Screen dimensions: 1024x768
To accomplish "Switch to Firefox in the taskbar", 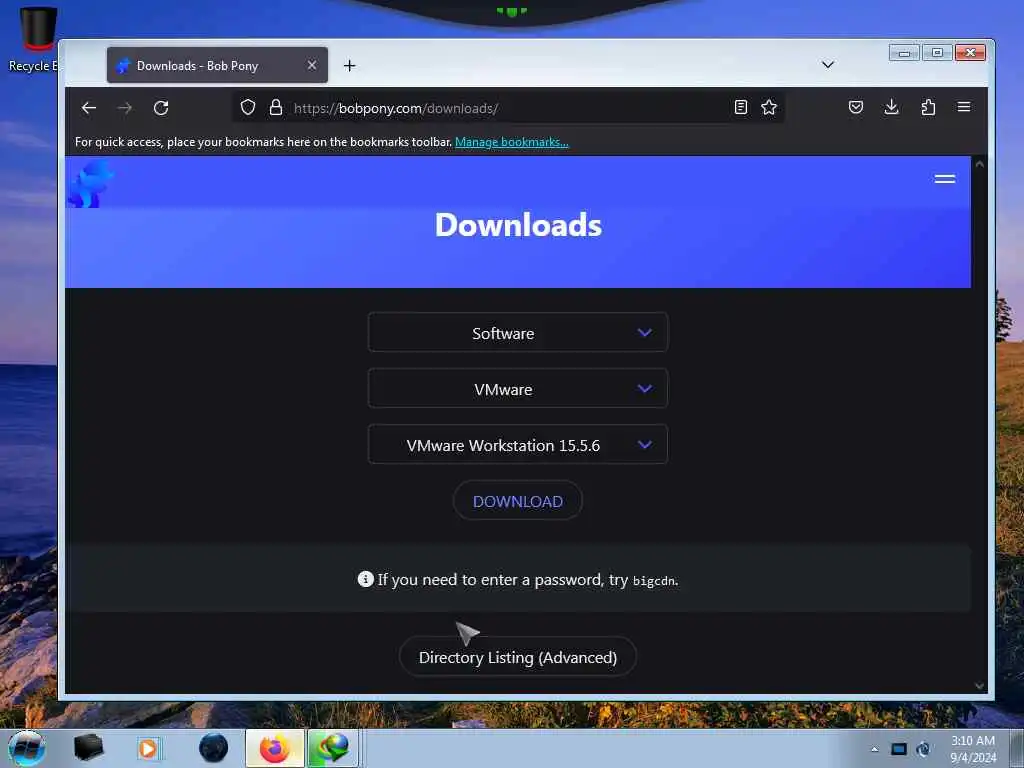I will click(x=275, y=748).
